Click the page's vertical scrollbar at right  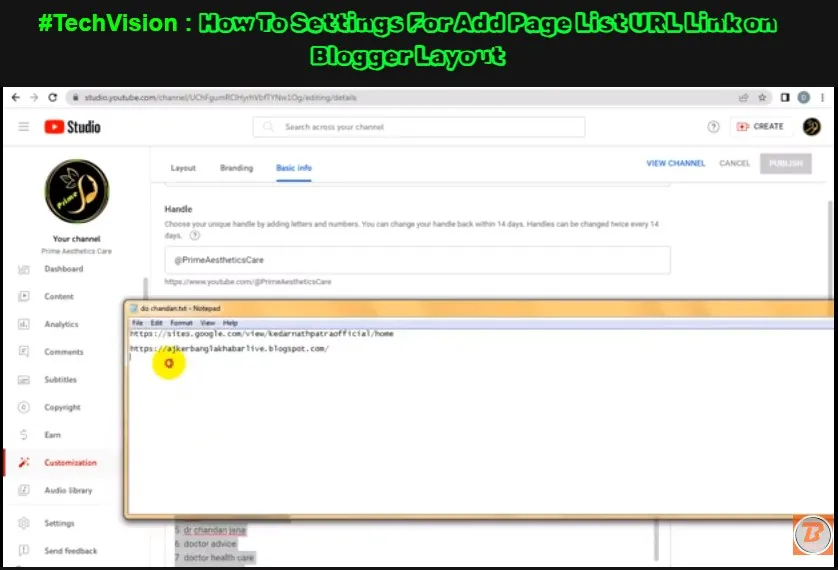coord(830,250)
